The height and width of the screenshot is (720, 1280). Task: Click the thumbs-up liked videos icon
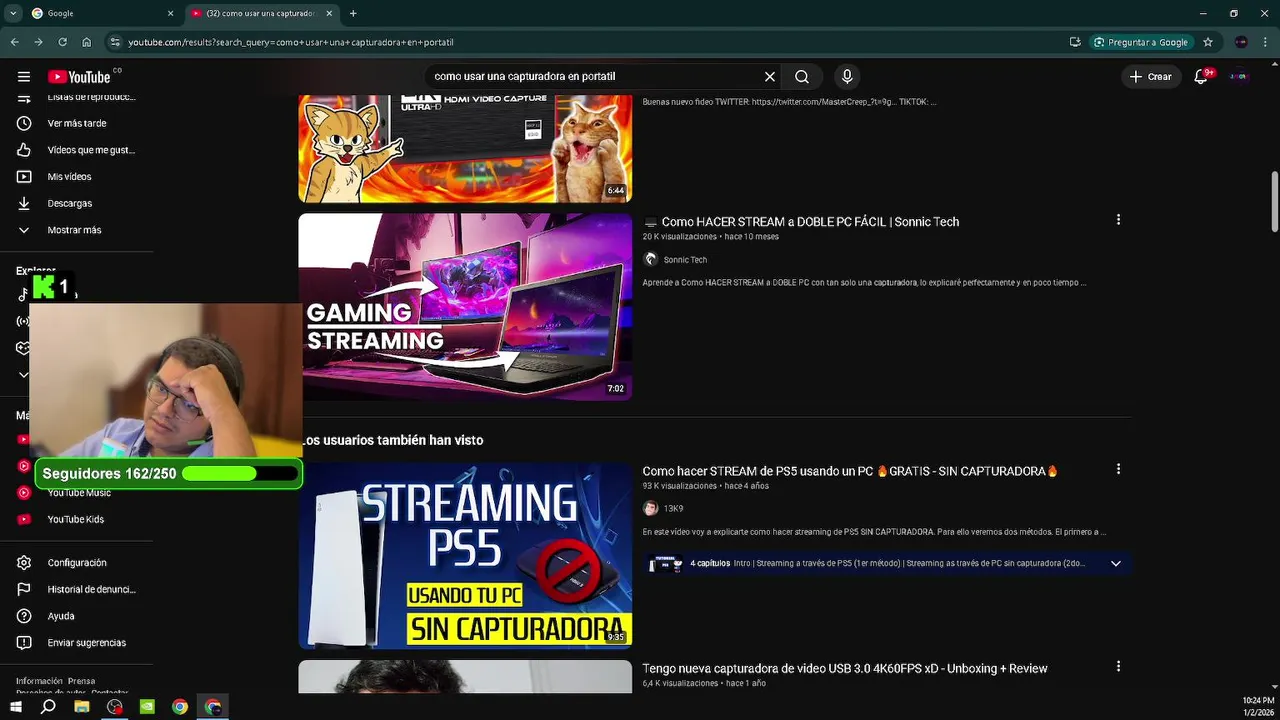pyautogui.click(x=24, y=150)
